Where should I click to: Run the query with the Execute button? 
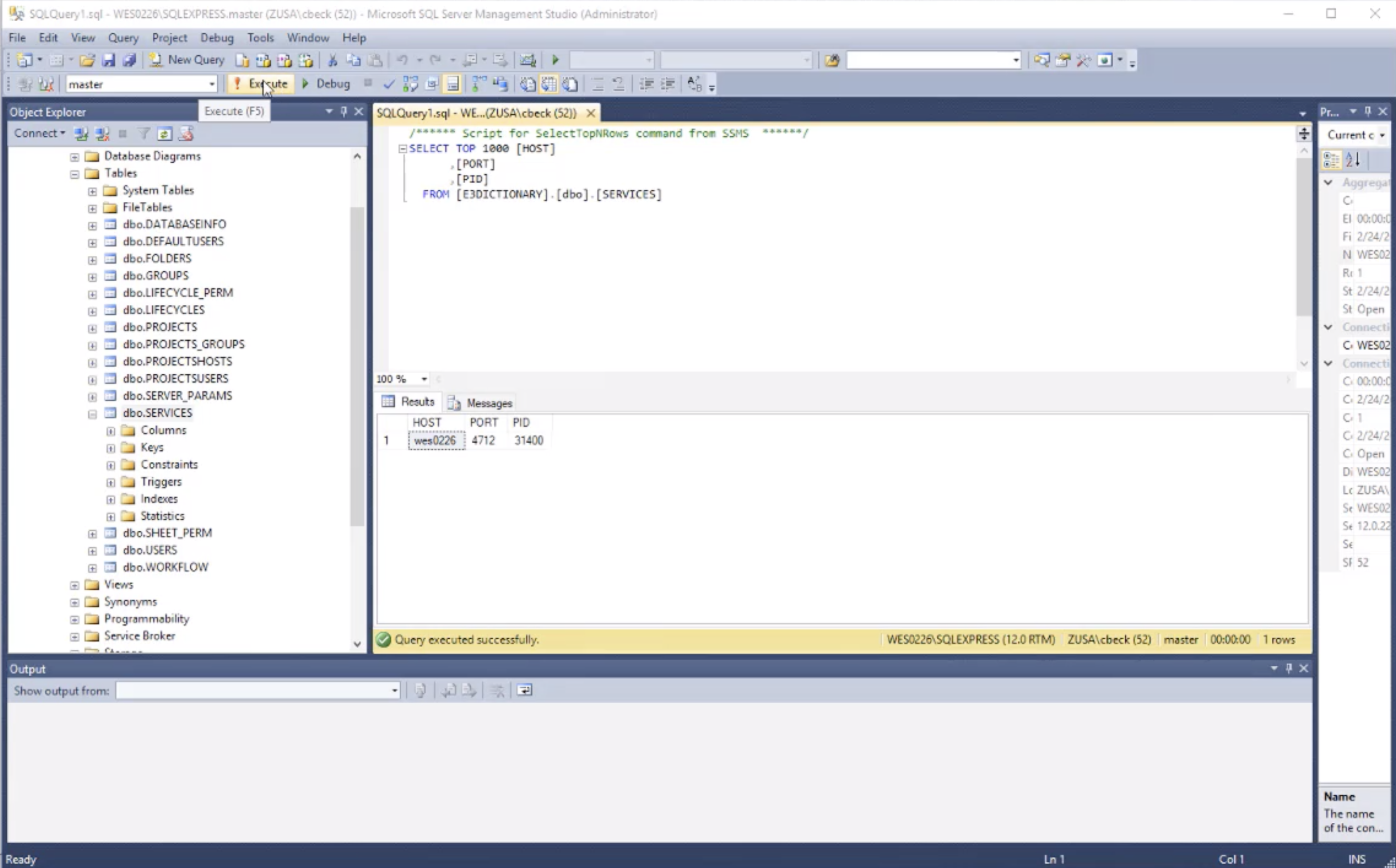261,84
